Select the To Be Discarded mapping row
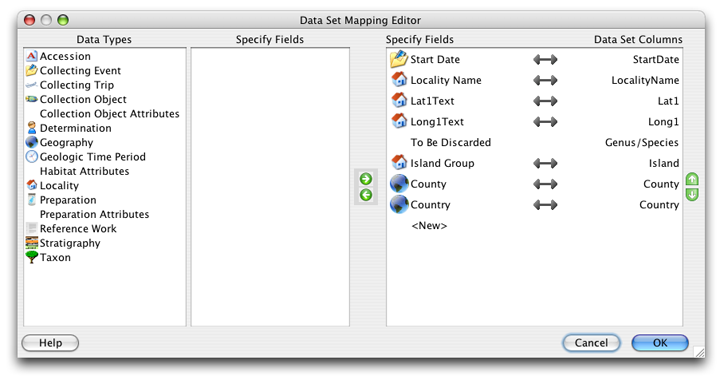This screenshot has height=384, width=720. 534,142
